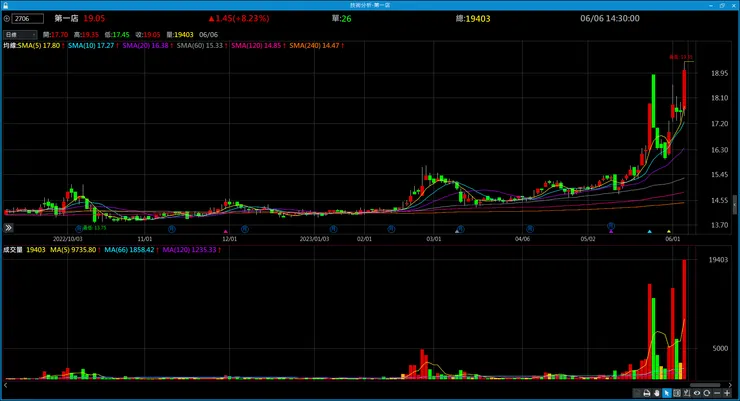The width and height of the screenshot is (740, 401).
Task: Expand the double-chevron panel button
Action: (x=8, y=228)
